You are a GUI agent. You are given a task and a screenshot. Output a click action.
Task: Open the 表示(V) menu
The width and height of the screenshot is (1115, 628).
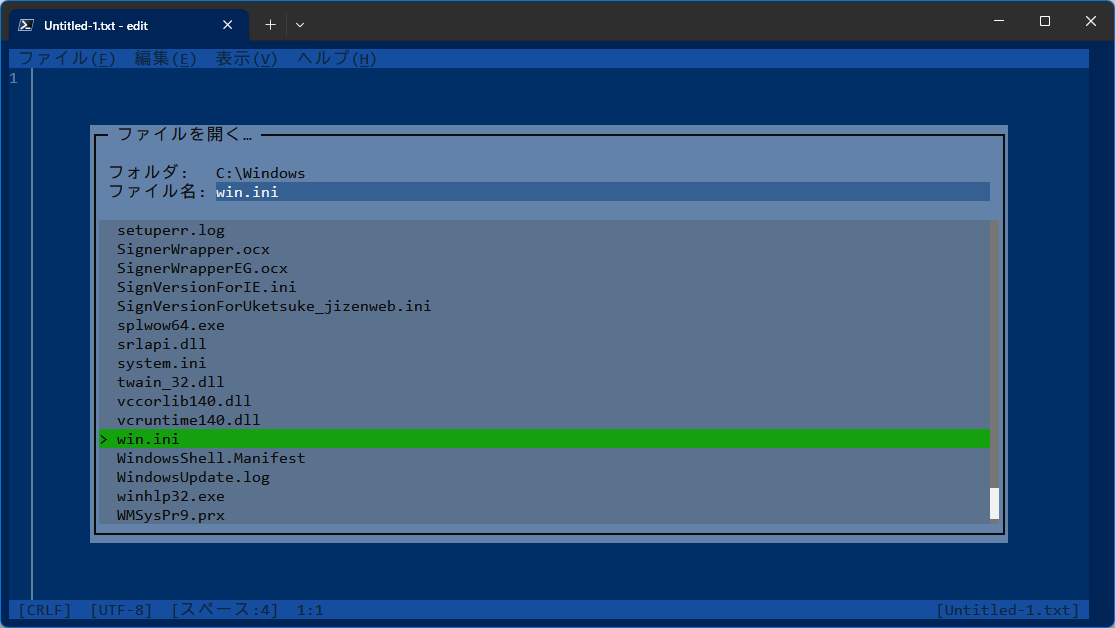[x=246, y=59]
